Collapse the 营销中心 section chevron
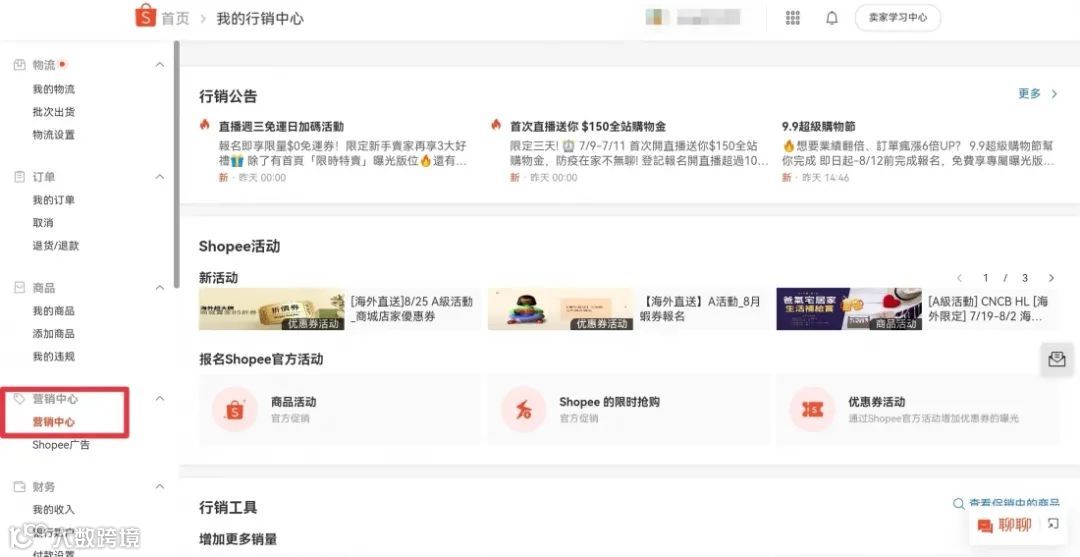The width and height of the screenshot is (1080, 557). (x=160, y=399)
